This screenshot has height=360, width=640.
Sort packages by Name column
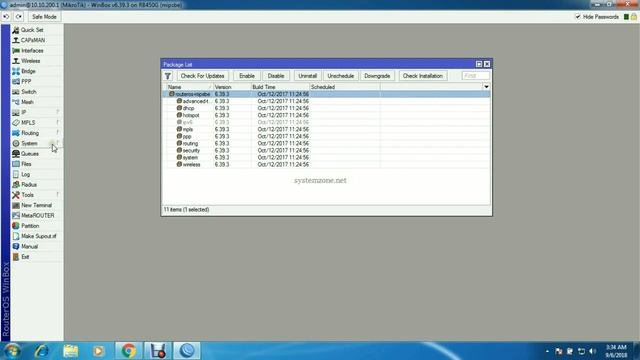tap(190, 87)
